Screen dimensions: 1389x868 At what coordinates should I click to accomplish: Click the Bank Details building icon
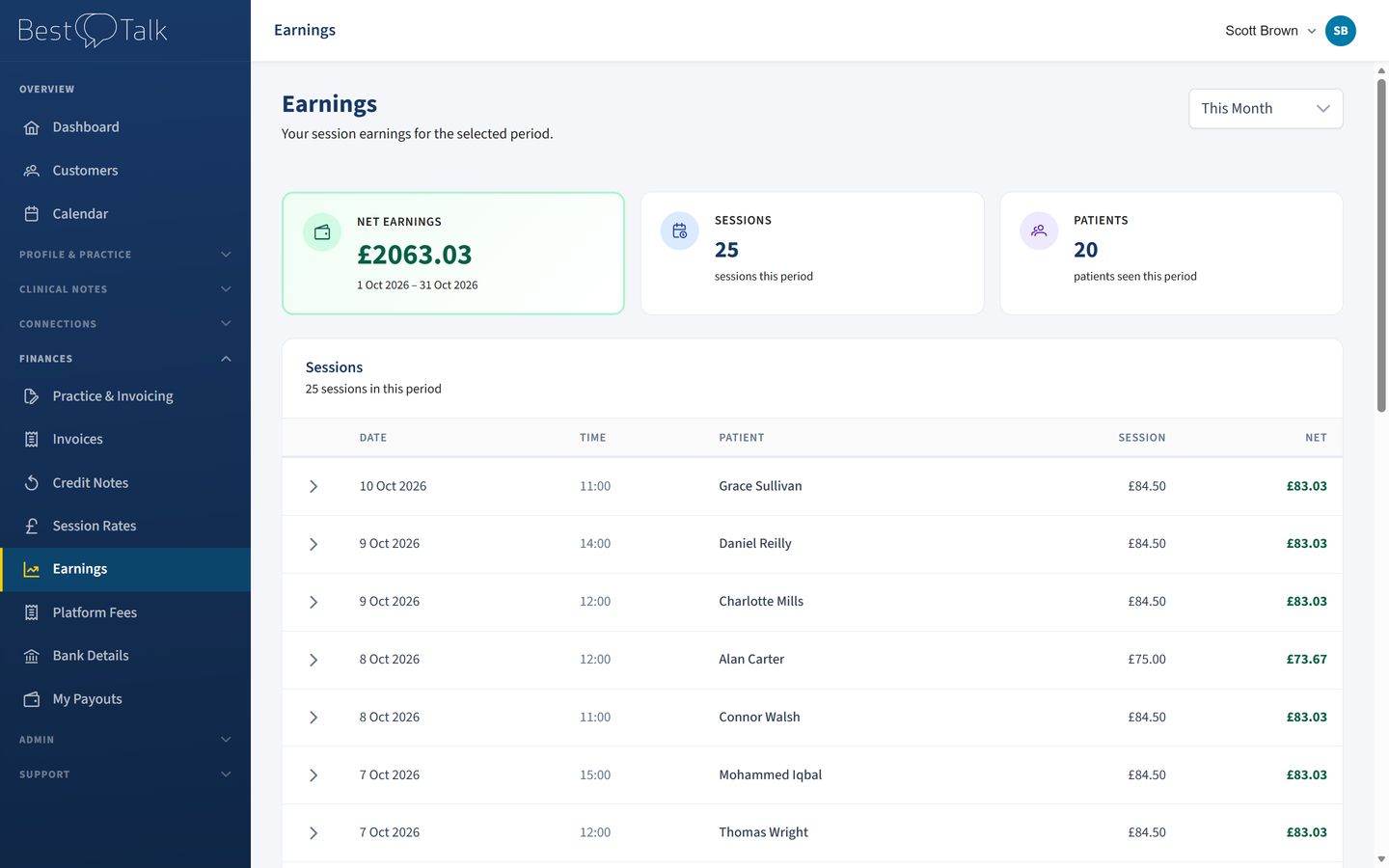coord(32,656)
